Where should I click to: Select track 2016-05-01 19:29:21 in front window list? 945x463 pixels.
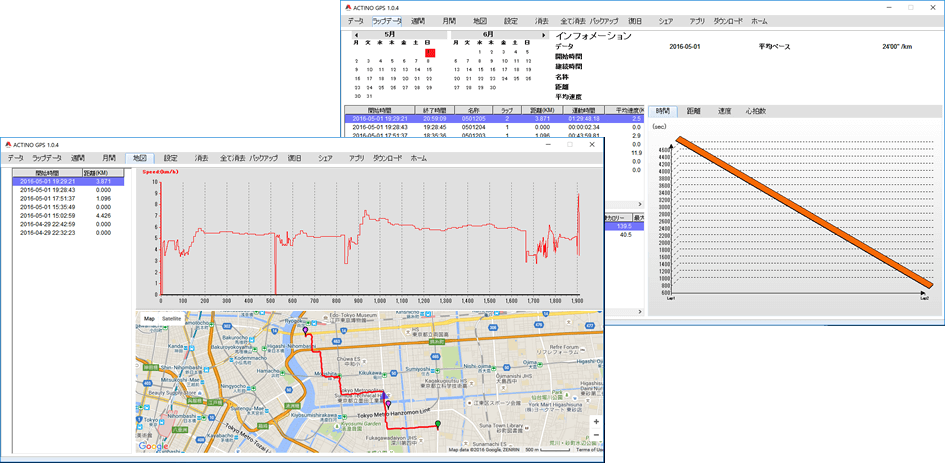tap(68, 181)
